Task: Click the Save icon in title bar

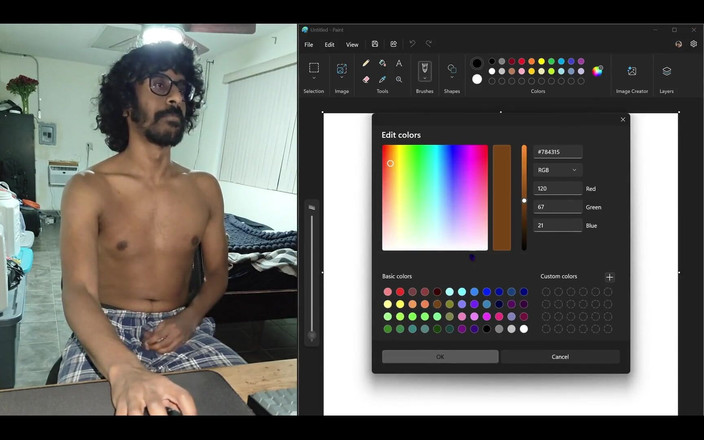Action: pos(375,44)
